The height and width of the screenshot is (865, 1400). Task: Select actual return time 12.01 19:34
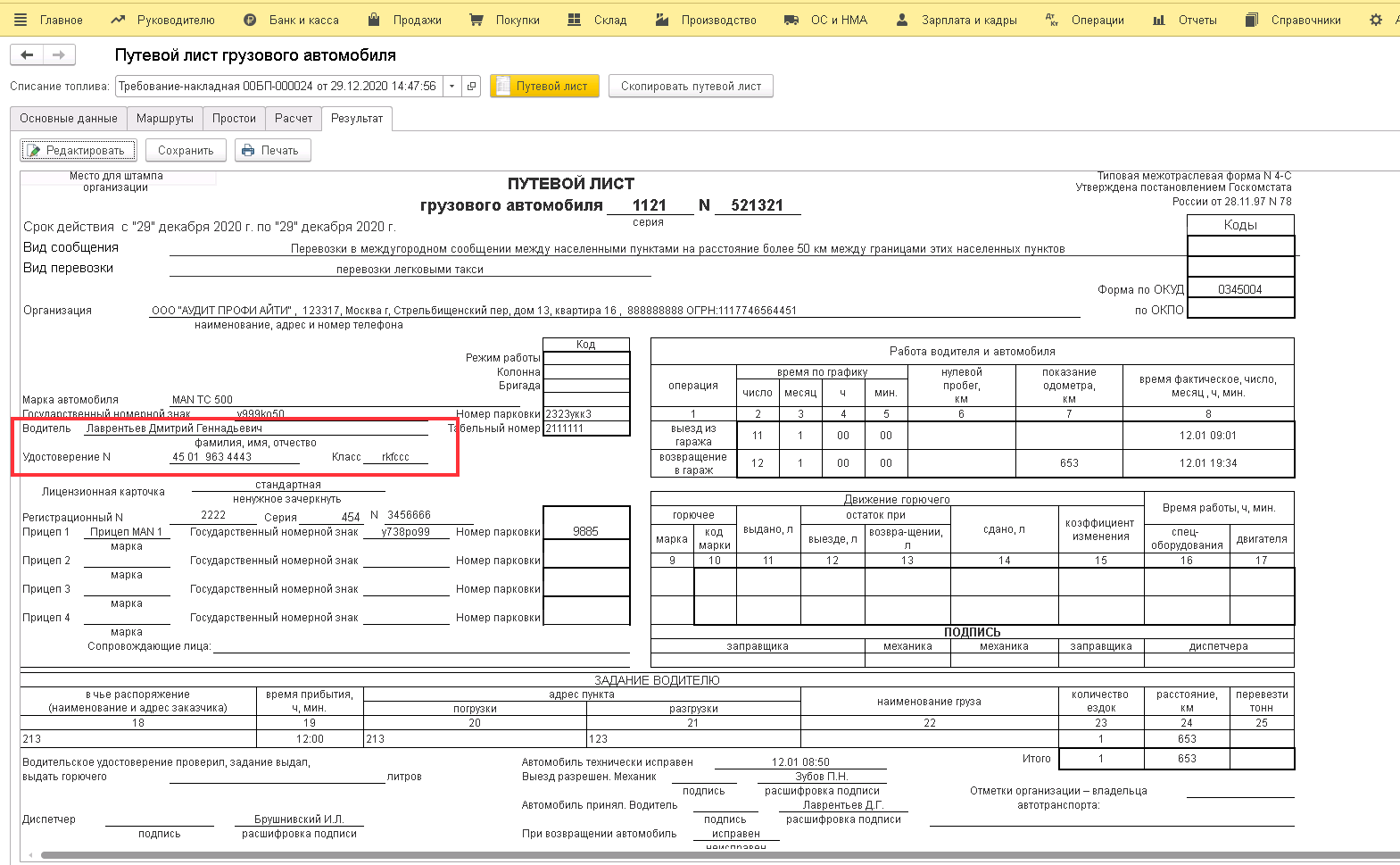tap(1208, 463)
